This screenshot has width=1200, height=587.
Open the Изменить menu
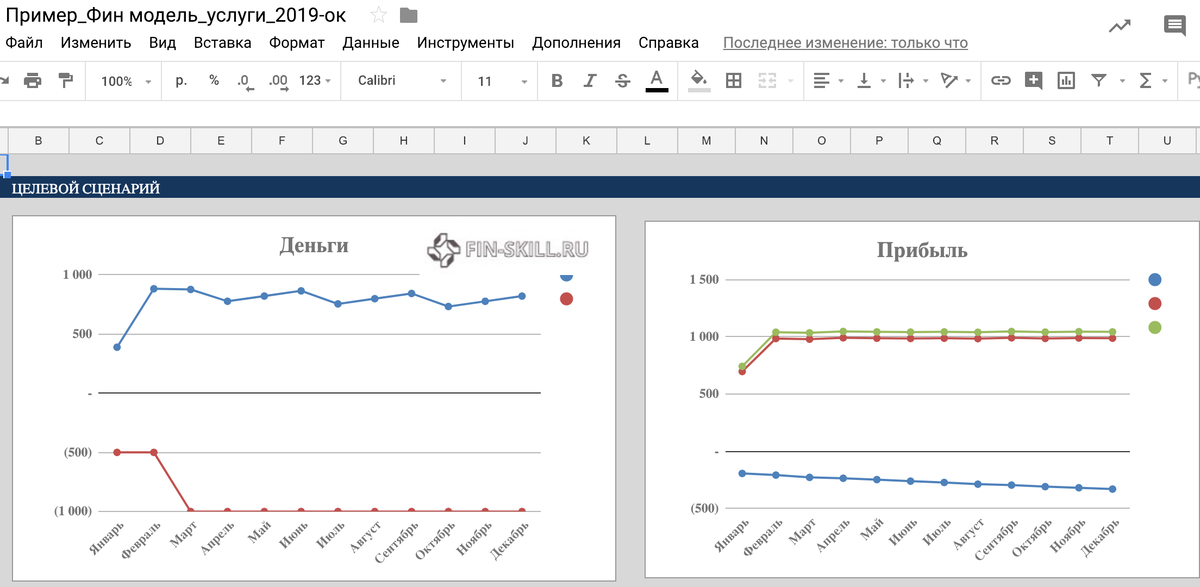96,43
